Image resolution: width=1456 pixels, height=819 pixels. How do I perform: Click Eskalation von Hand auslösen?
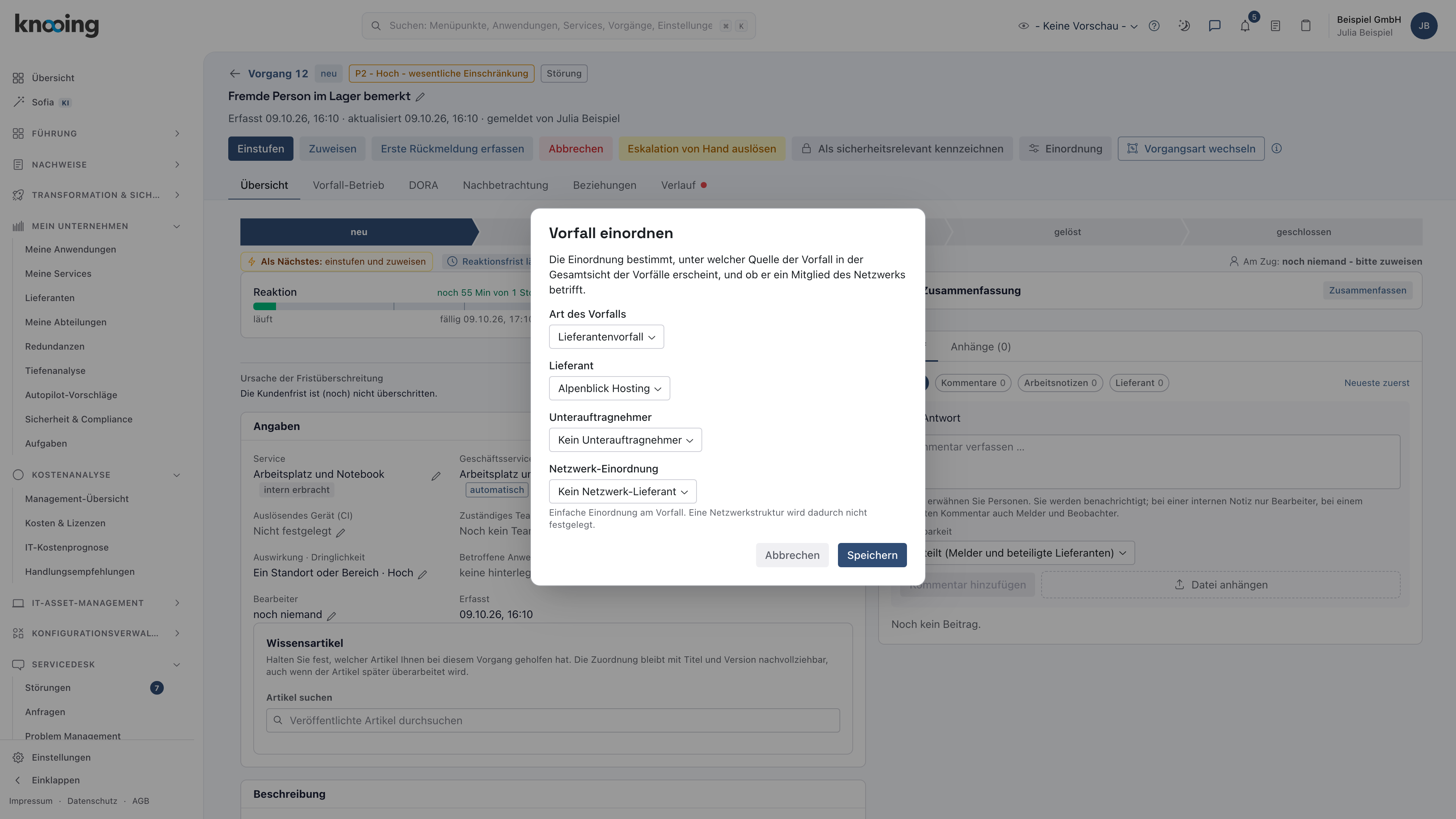701,149
